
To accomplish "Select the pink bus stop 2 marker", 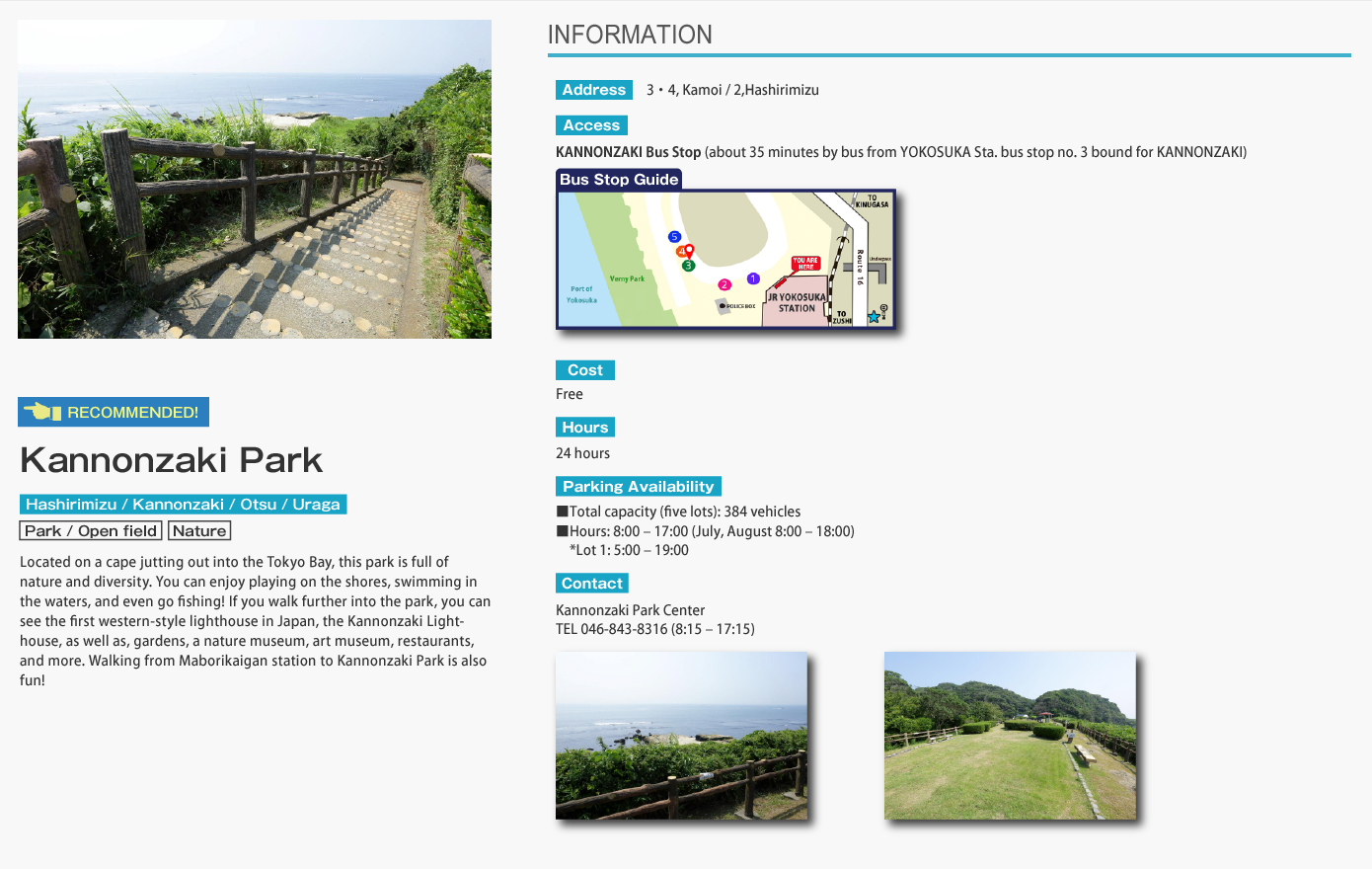I will tap(724, 284).
